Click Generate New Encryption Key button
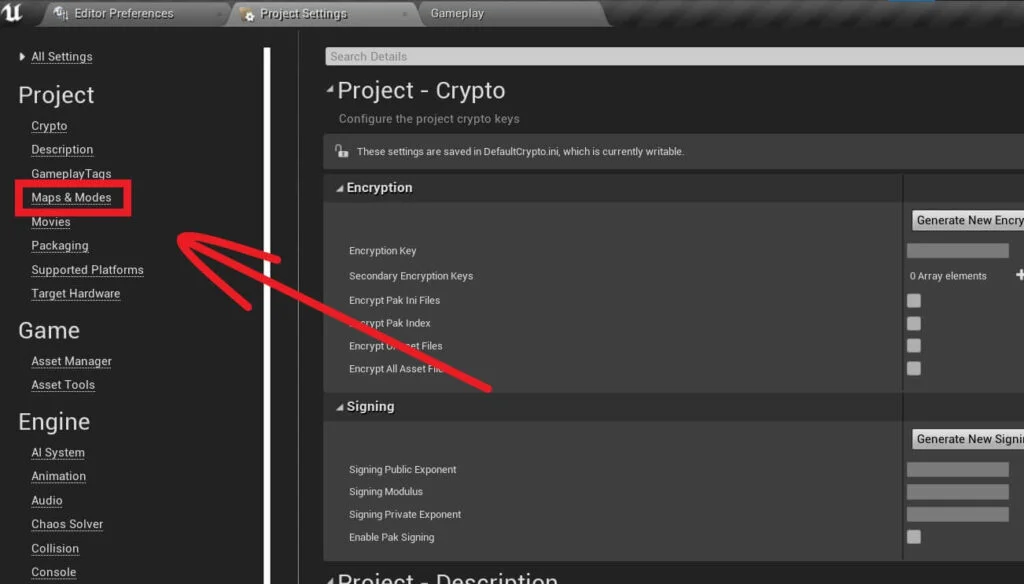 click(968, 220)
